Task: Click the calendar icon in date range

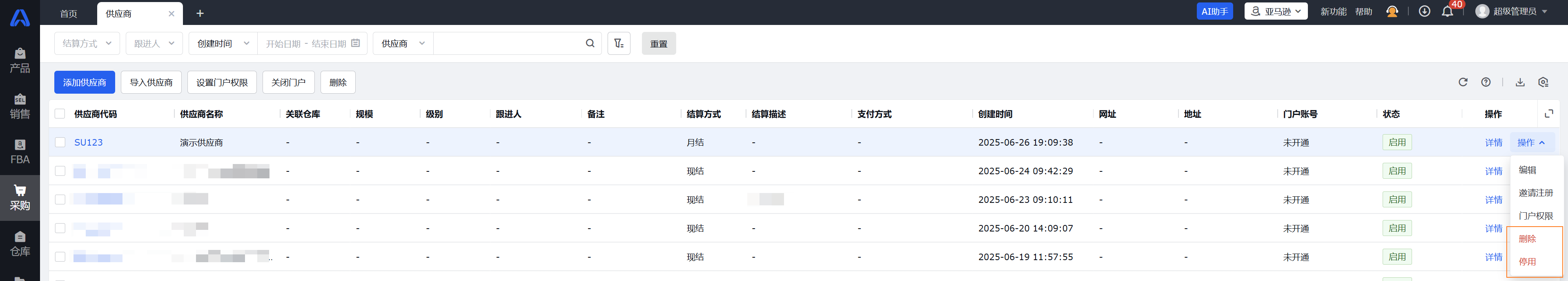Action: (x=356, y=43)
